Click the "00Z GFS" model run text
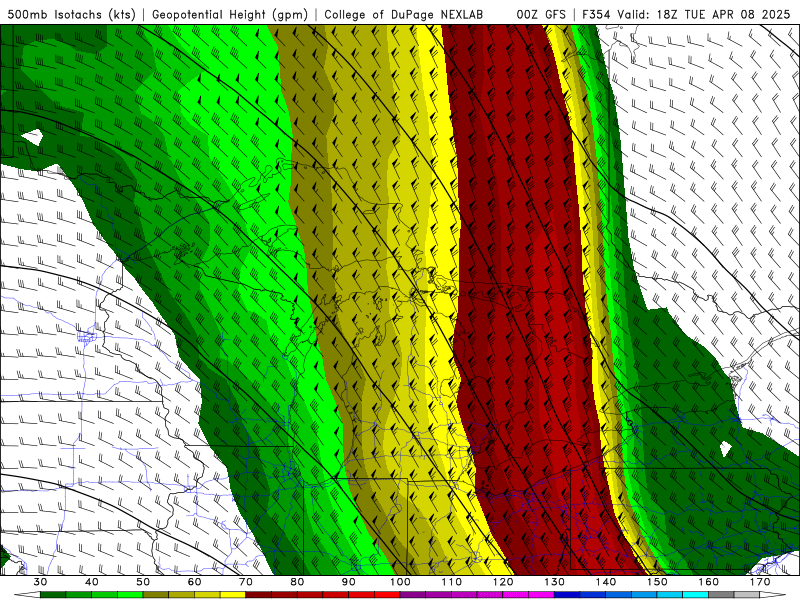This screenshot has height=600, width=800. pos(541,14)
